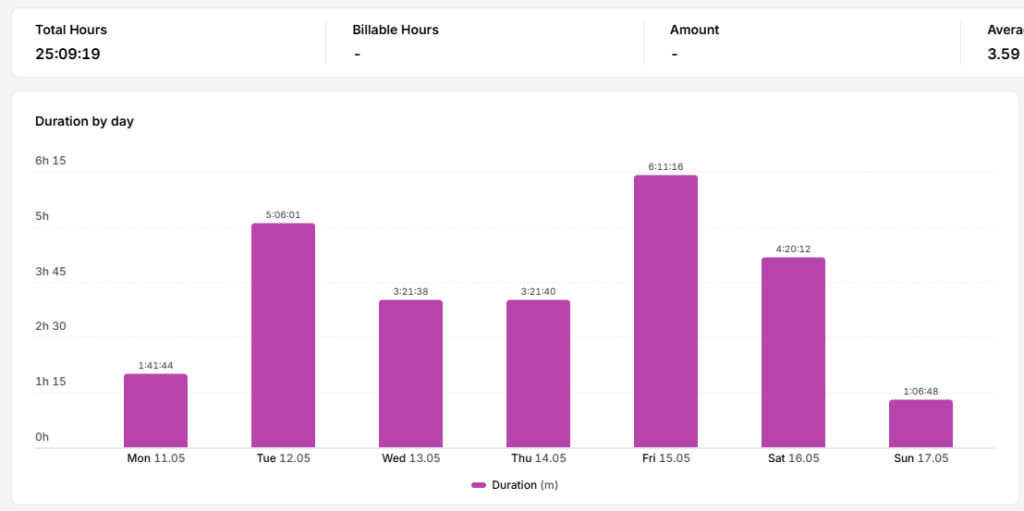Select the Tue 12.05 bar
1024x511 pixels.
click(x=283, y=335)
